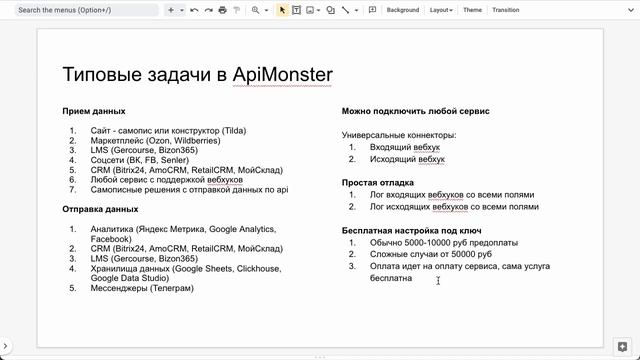Click heading "Бесплатная настройка под ключ"
The image size is (640, 360).
tap(411, 231)
